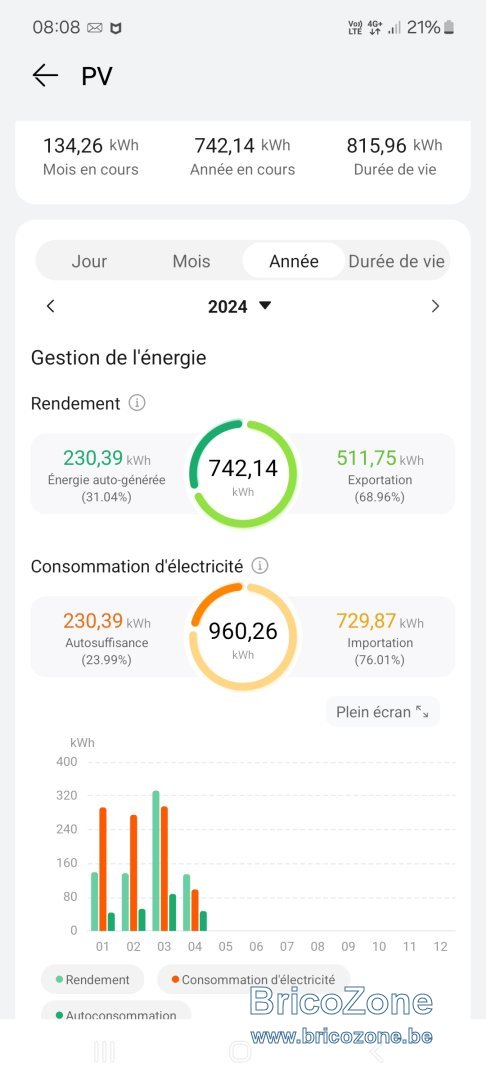Tap the 960,26 kWh consumption ring
Viewport: 486px width, 1080px height.
point(243,637)
